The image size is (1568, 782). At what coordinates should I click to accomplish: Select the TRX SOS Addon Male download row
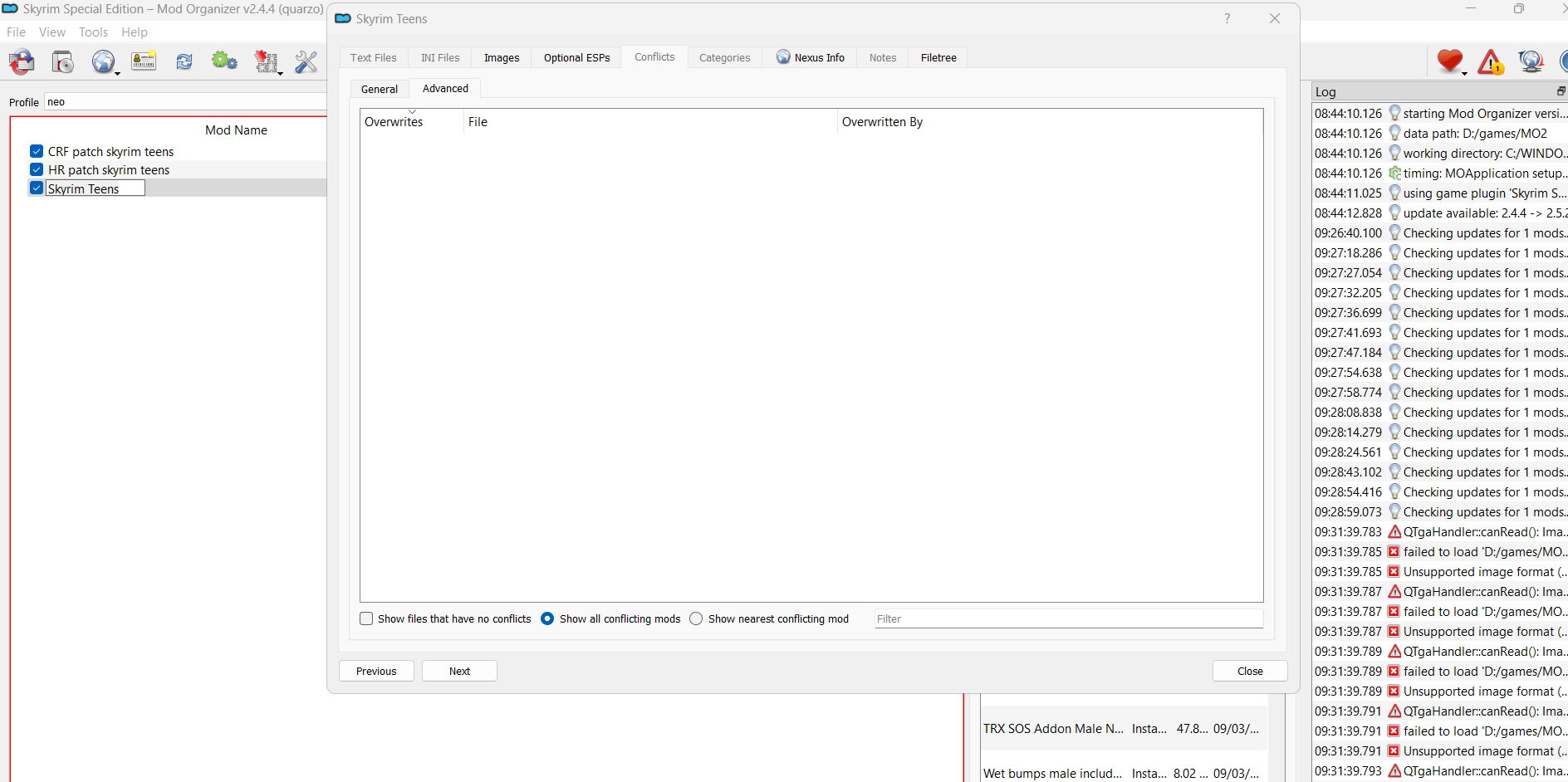pos(1123,729)
